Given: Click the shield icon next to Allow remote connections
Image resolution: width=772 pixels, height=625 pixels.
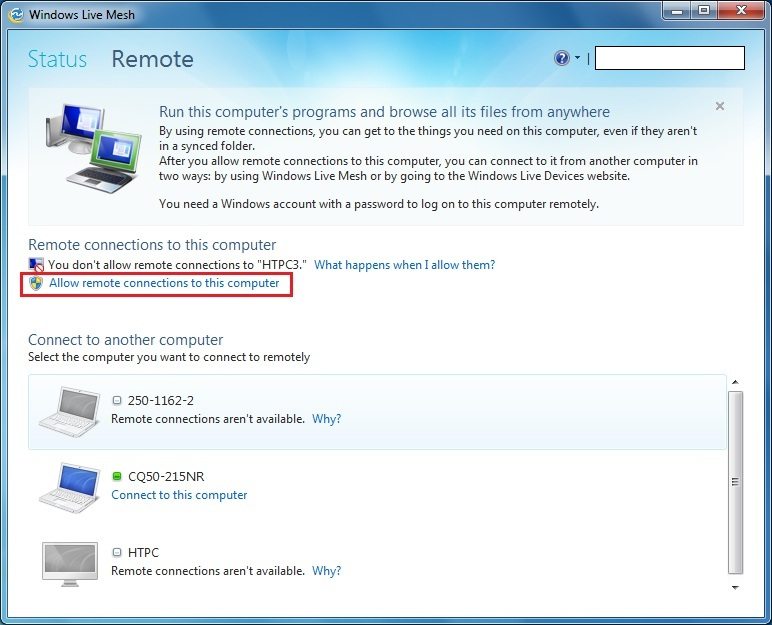Looking at the screenshot, I should tap(36, 283).
